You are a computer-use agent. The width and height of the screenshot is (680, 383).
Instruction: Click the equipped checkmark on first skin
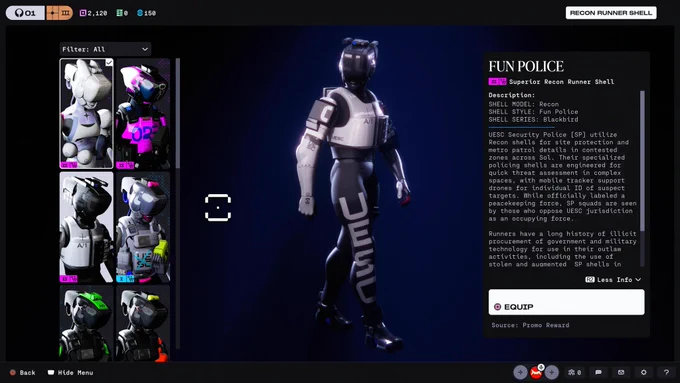coord(109,62)
